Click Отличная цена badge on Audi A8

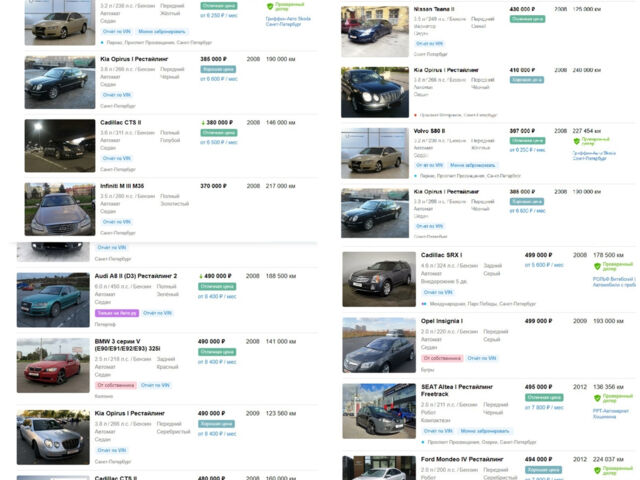click(x=217, y=287)
